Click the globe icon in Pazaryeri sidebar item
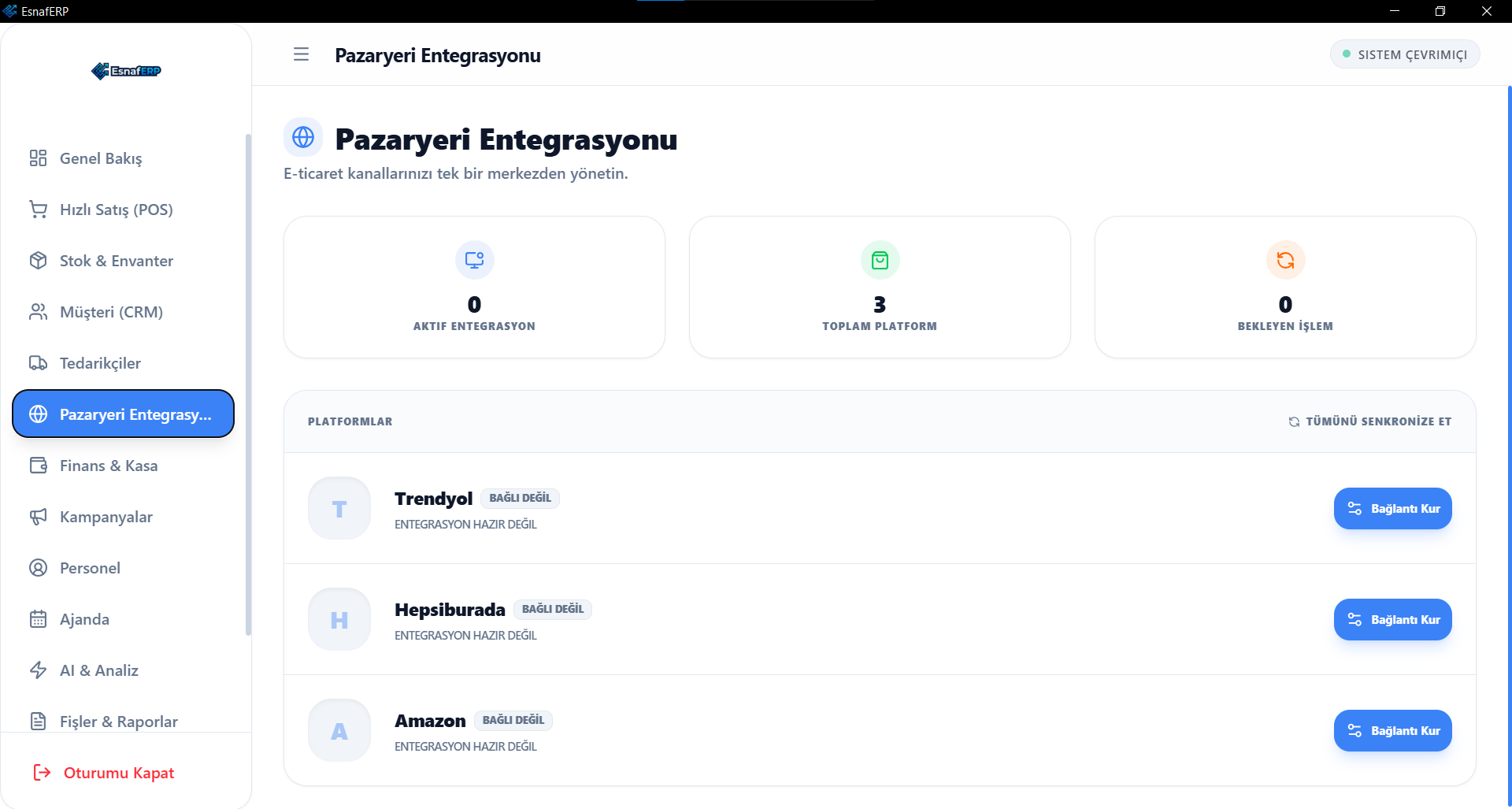Image resolution: width=1512 pixels, height=809 pixels. tap(38, 414)
